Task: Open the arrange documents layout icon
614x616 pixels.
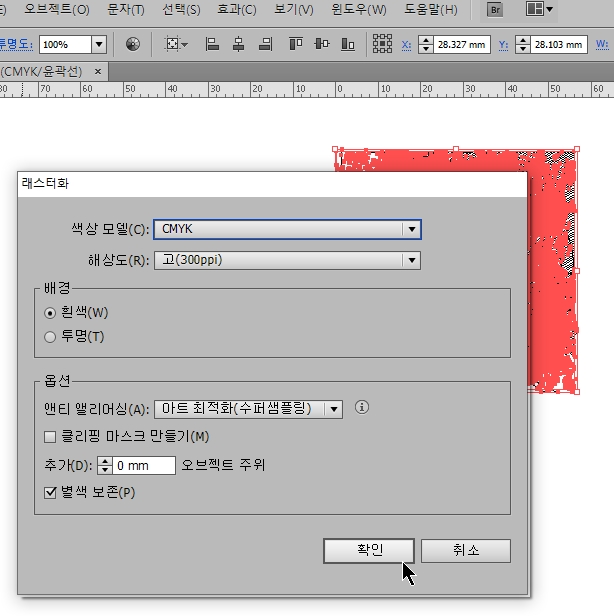Action: 539,9
